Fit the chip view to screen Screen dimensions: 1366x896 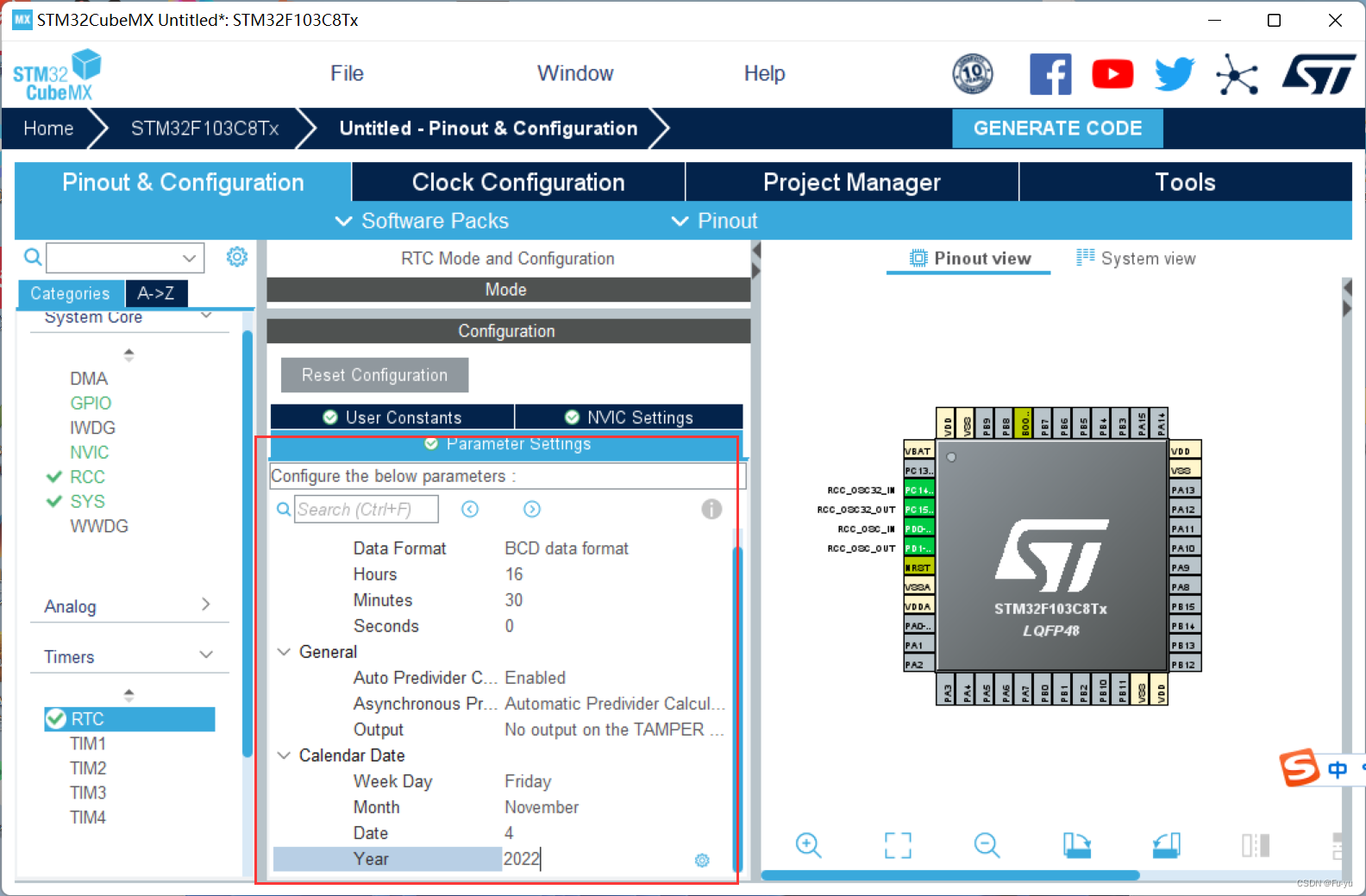[x=898, y=845]
